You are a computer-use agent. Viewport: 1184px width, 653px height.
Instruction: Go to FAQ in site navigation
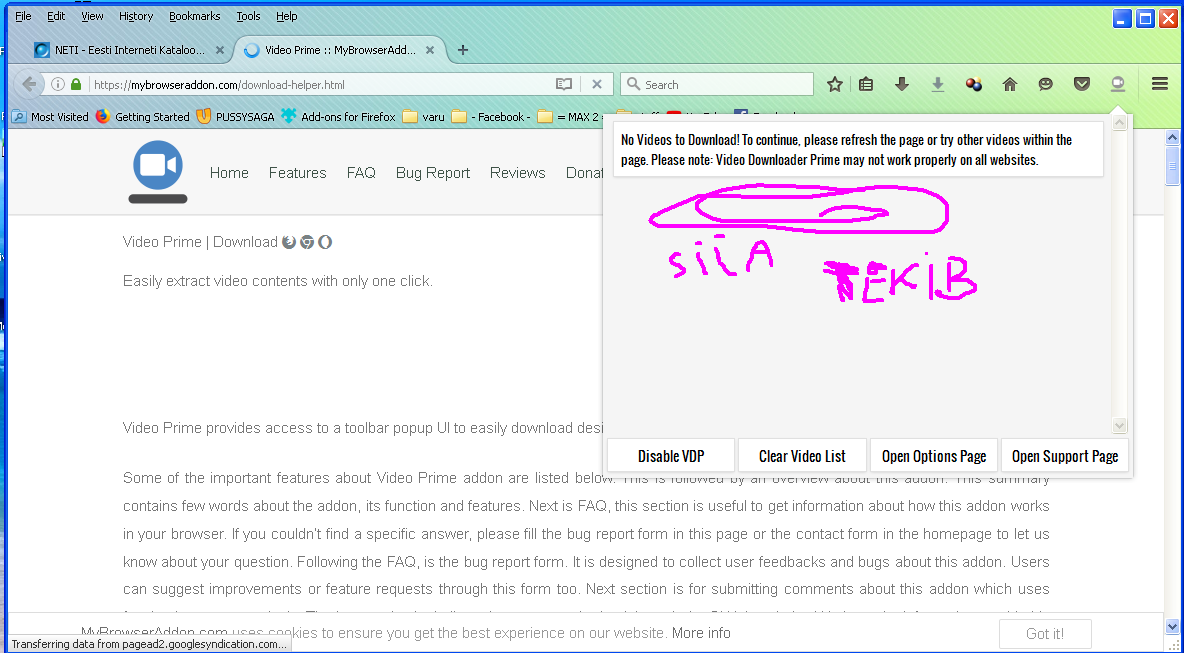coord(361,173)
